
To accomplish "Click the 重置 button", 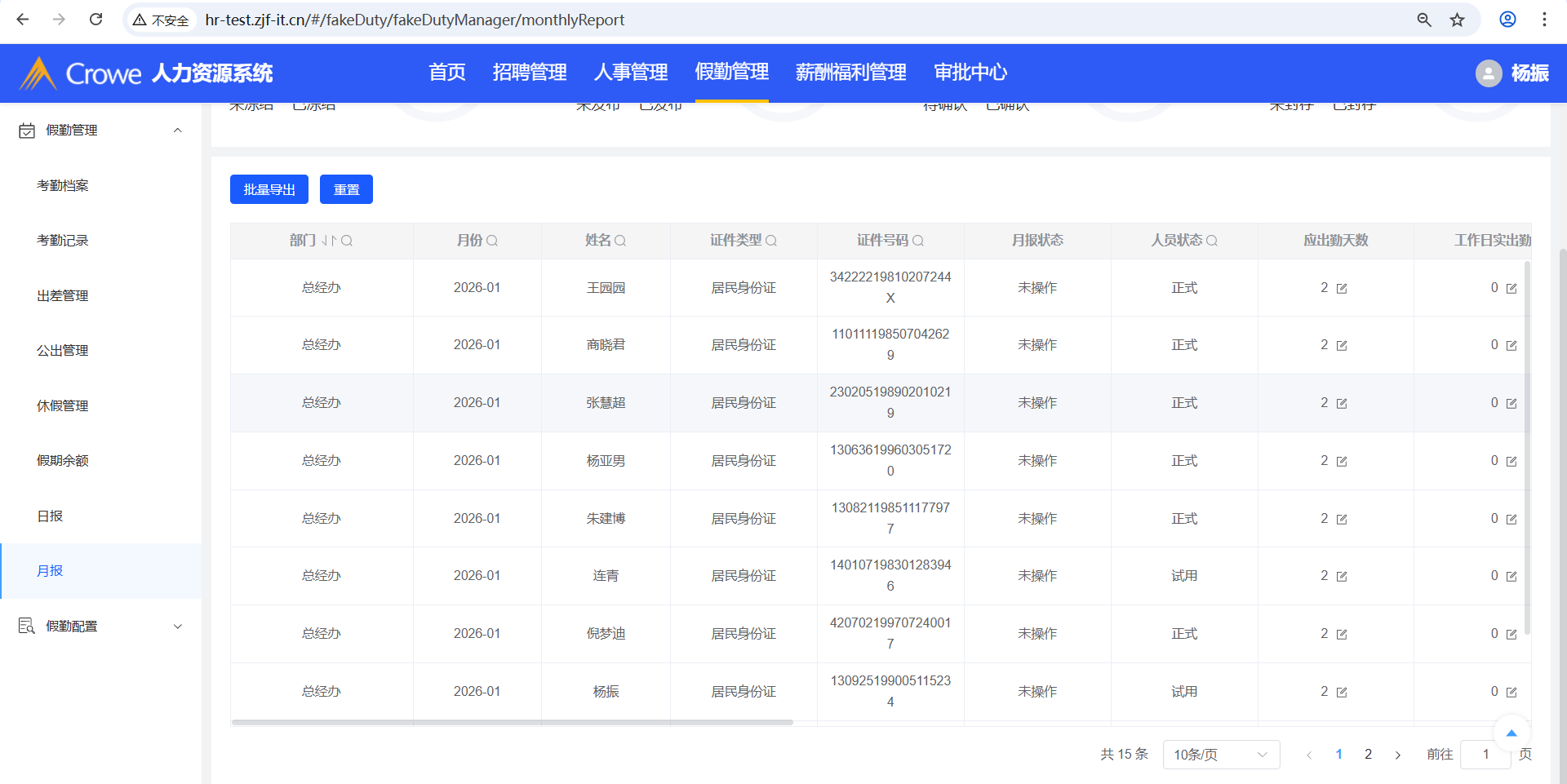I will point(346,189).
